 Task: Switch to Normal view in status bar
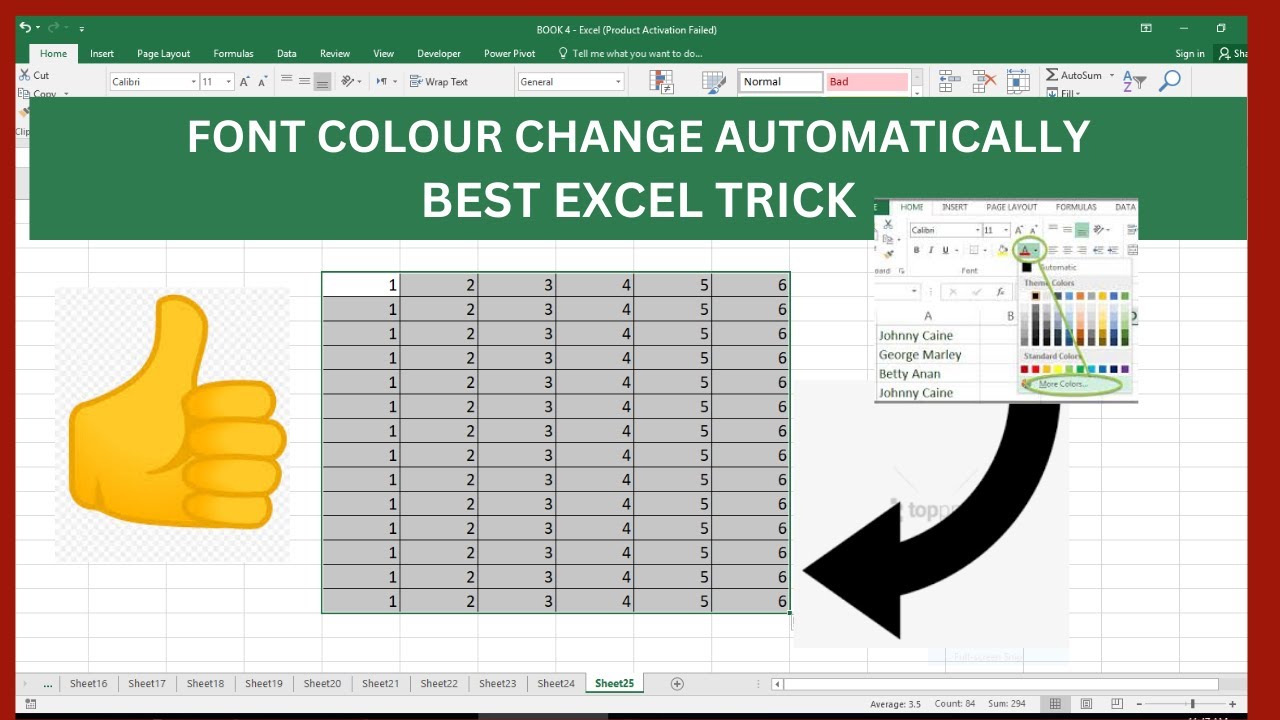click(x=1055, y=704)
